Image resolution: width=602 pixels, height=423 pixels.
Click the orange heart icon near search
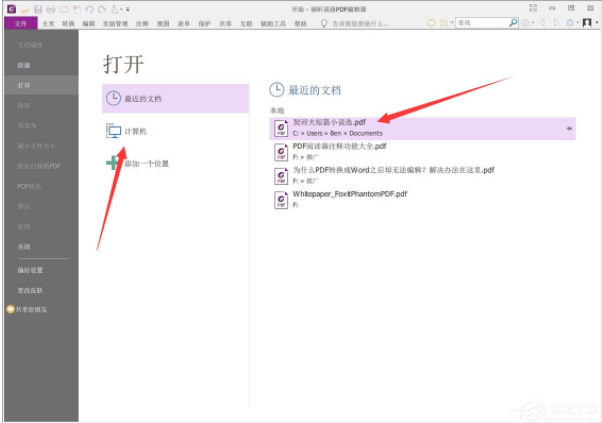click(x=431, y=23)
